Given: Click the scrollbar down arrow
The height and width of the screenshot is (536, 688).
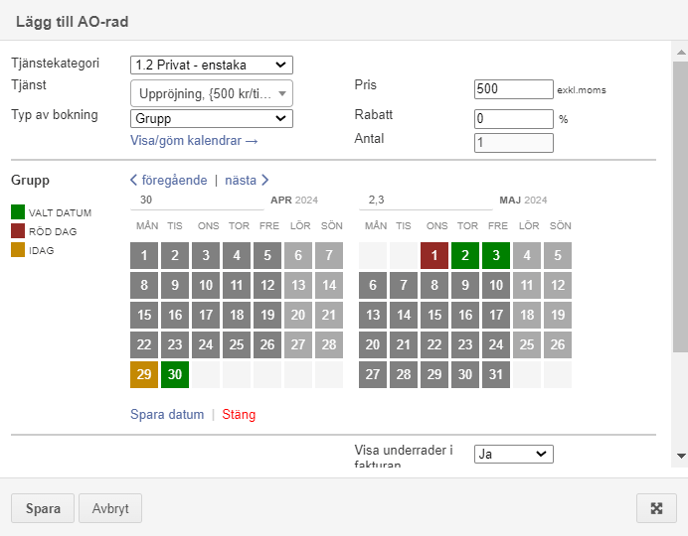Looking at the screenshot, I should (681, 456).
